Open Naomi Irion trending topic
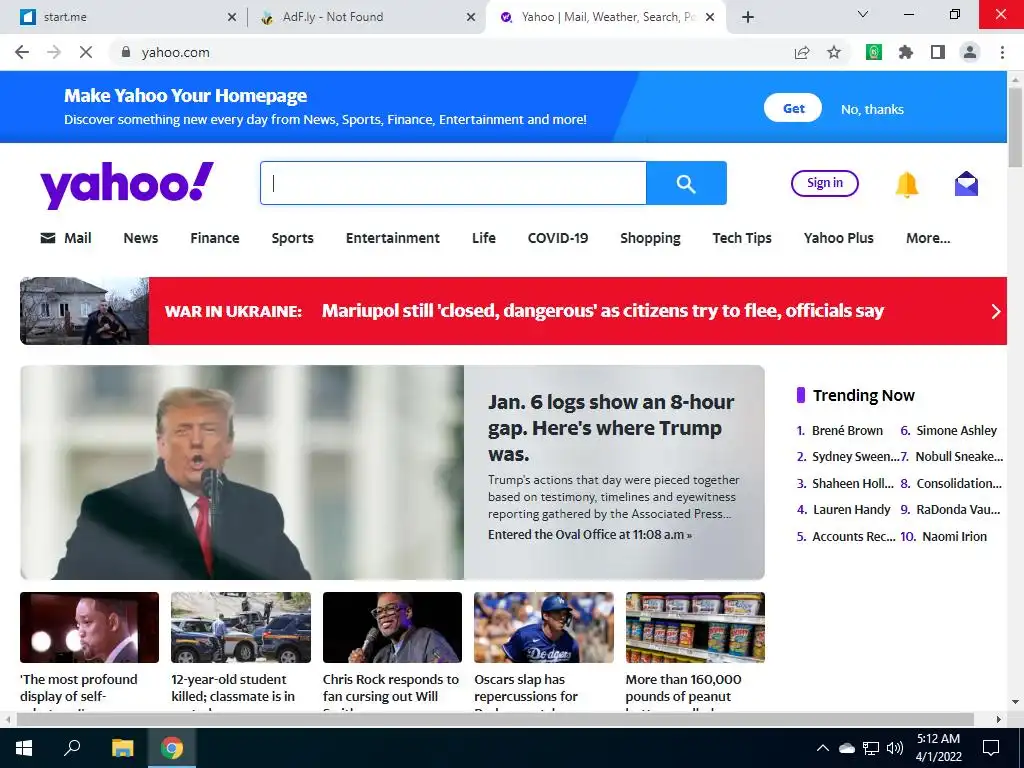Viewport: 1024px width, 768px height. coord(954,536)
